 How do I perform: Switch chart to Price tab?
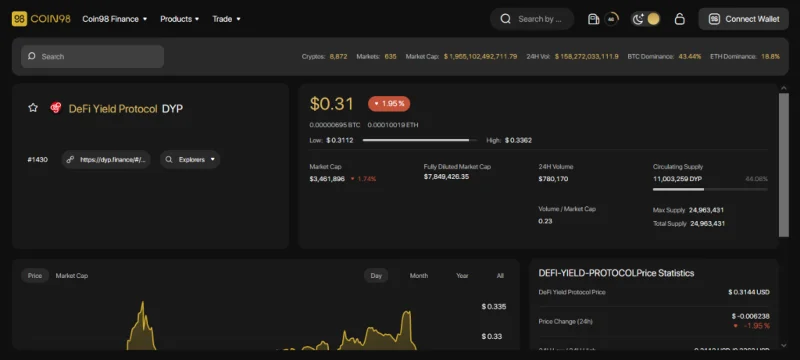tap(35, 275)
